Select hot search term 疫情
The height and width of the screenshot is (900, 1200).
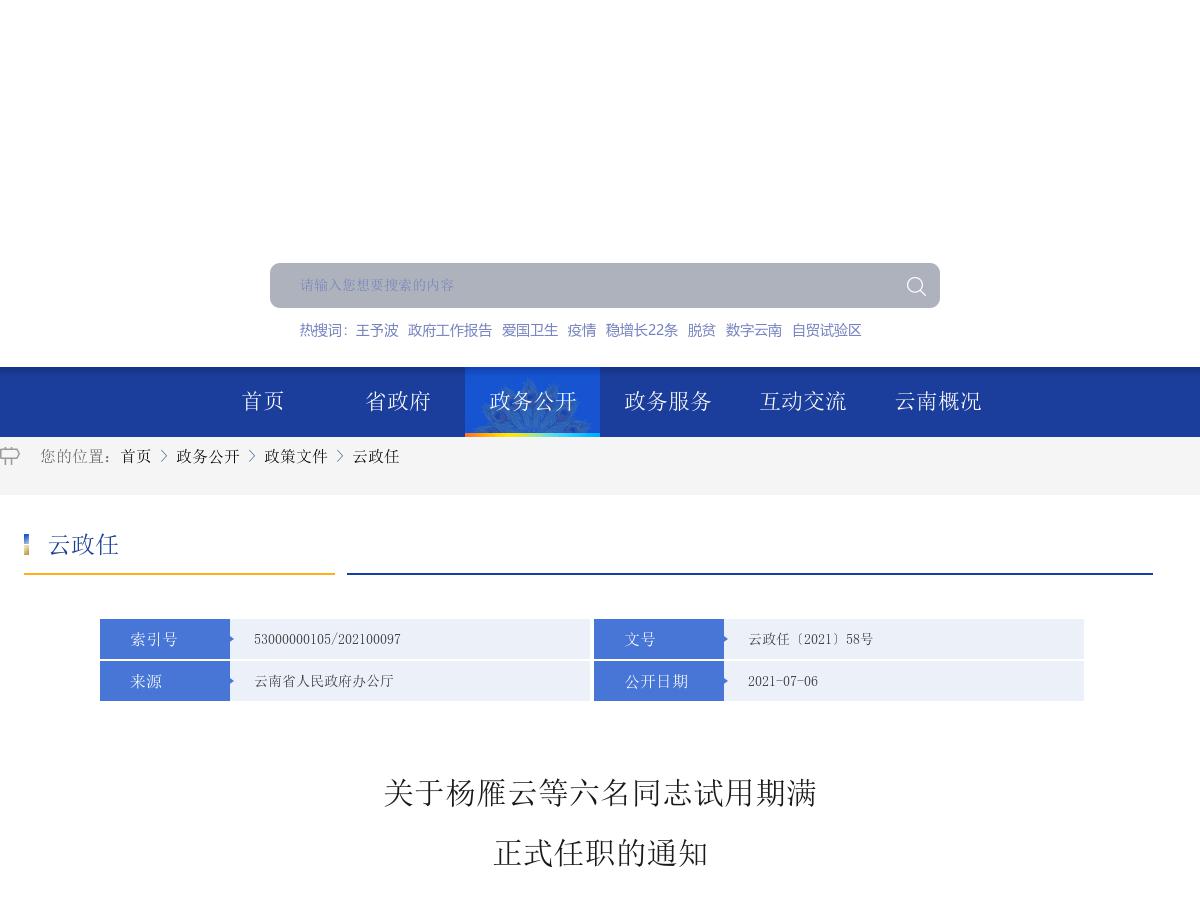tap(582, 330)
